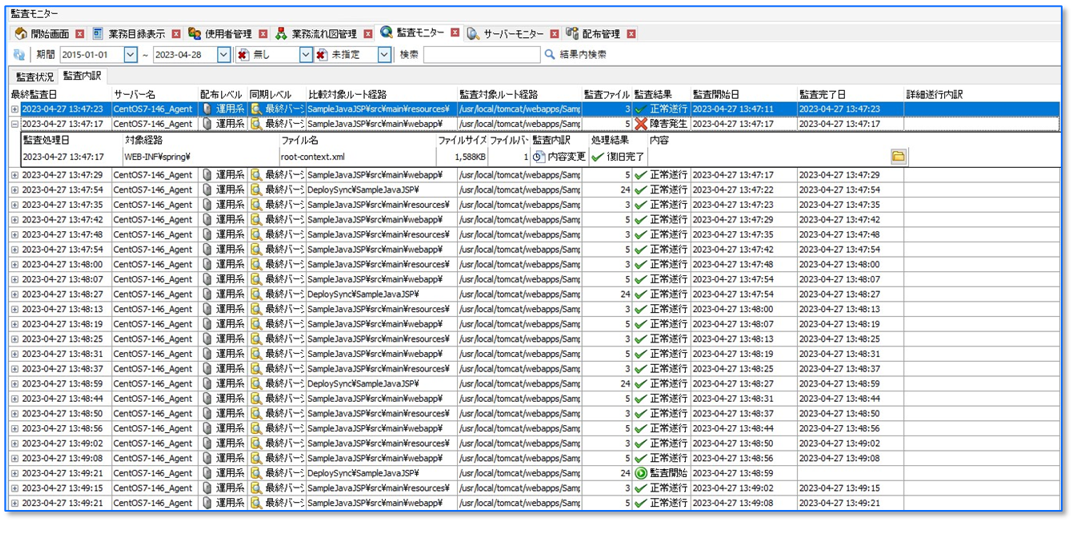Click the 業務流れ図管理 tab icon
The width and height of the screenshot is (1076, 537).
click(282, 34)
